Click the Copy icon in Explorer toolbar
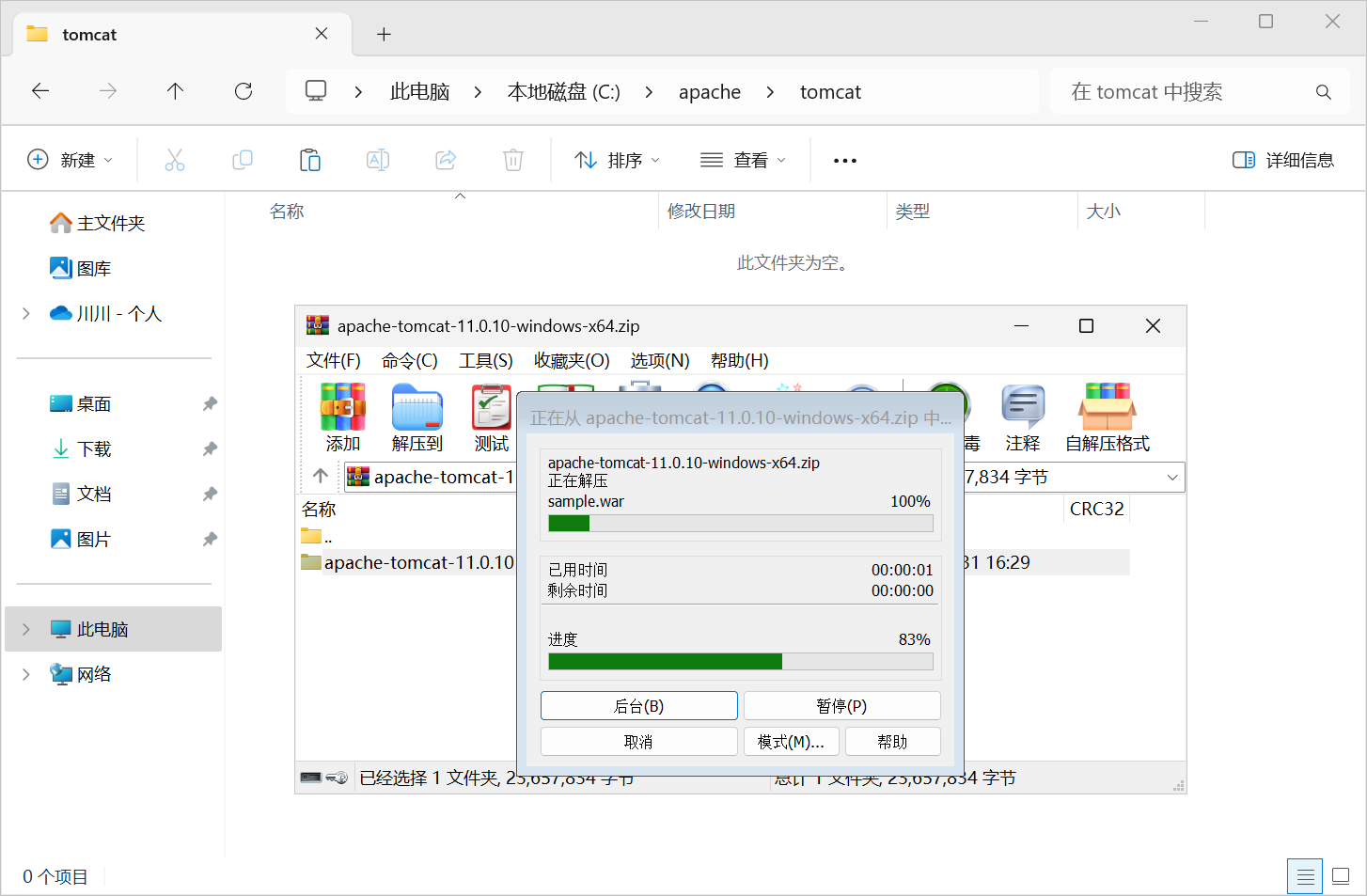Screen dimensions: 1367x896 tap(243, 160)
